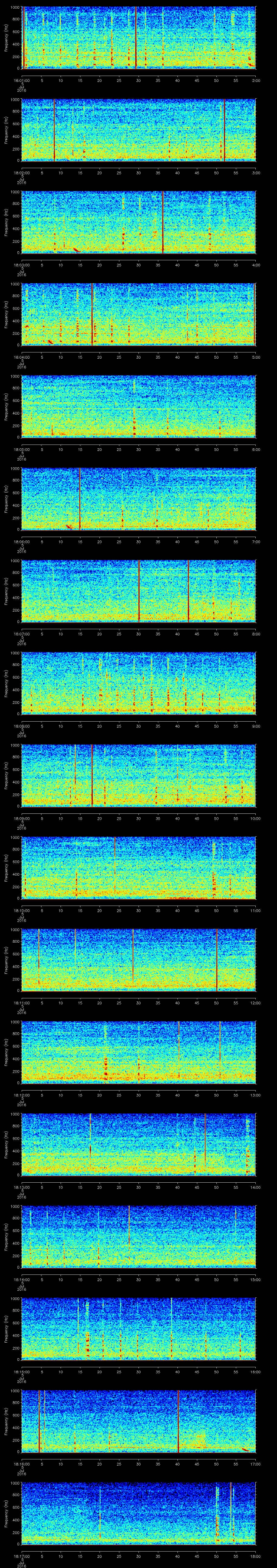Click the "18:01:00" time label
The height and width of the screenshot is (1568, 277).
point(22,80)
